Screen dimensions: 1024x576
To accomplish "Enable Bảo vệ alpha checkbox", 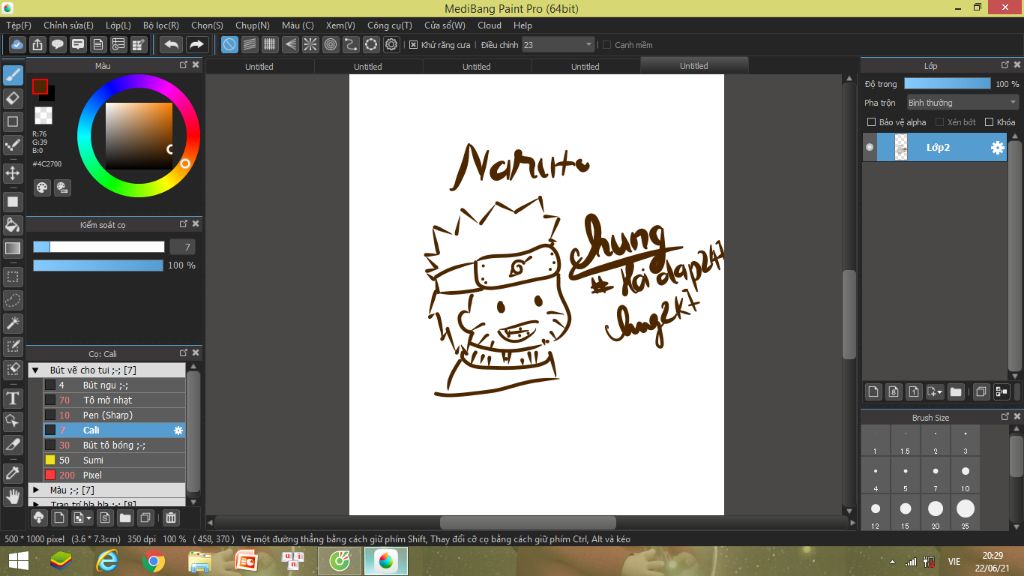I will (871, 122).
